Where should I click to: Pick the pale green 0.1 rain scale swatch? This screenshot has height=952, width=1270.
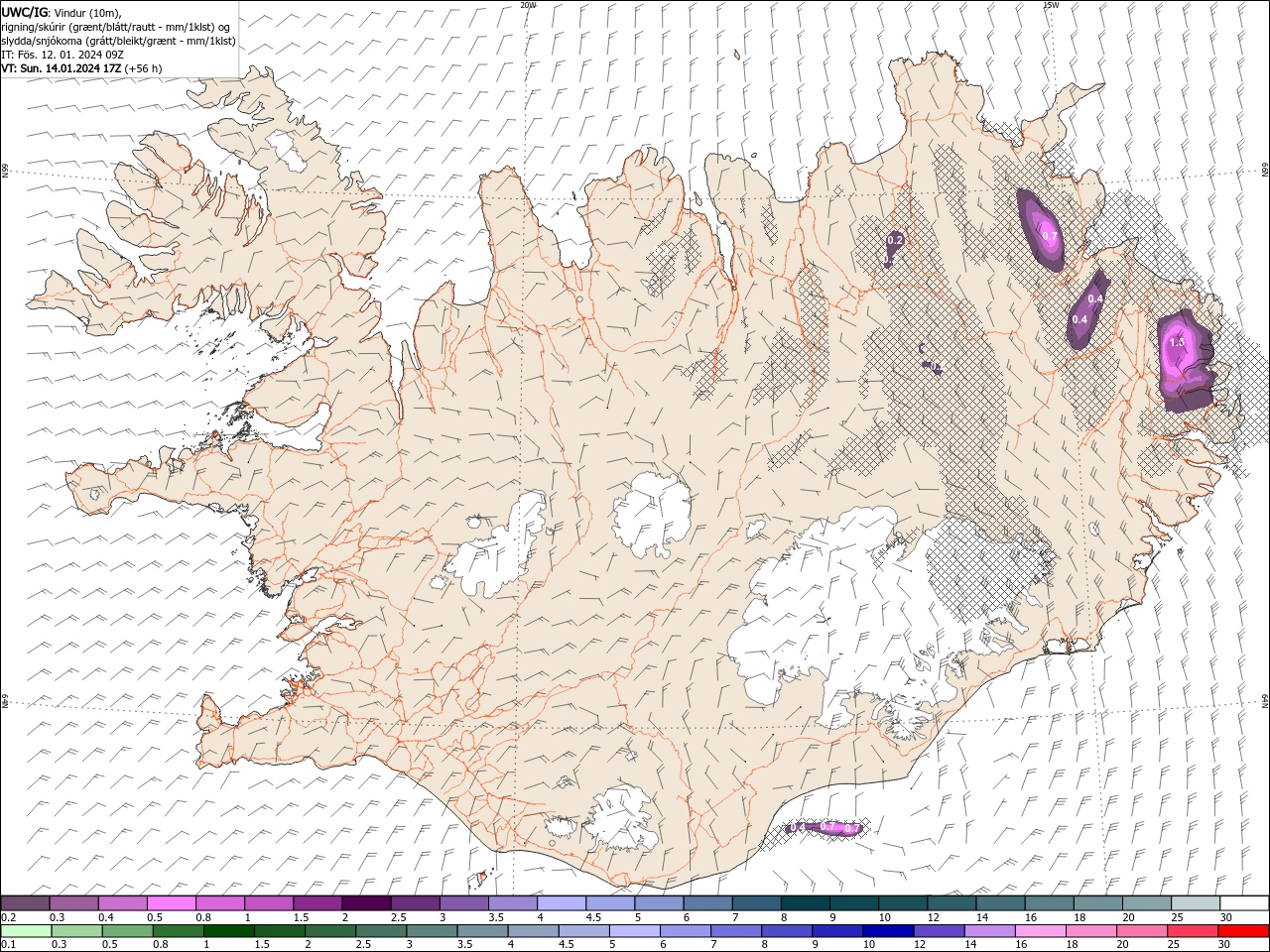click(x=26, y=931)
